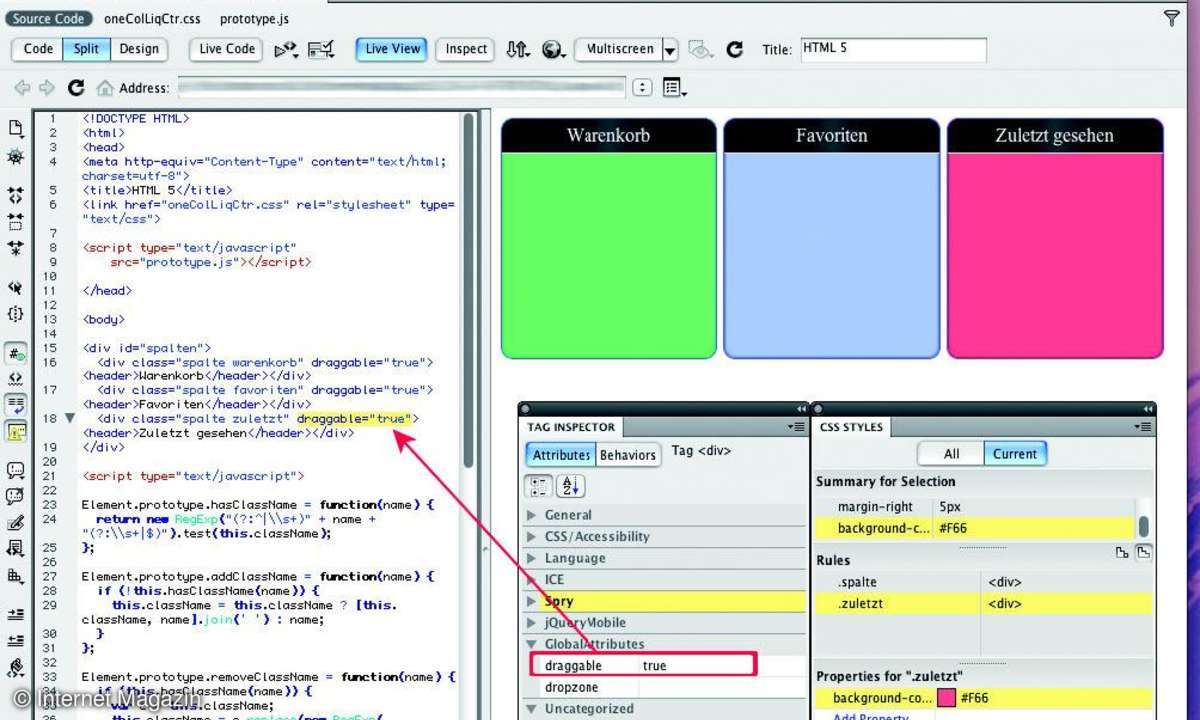This screenshot has height=720, width=1200.
Task: Click the Open Documents icon in coding toolbar
Action: tap(16, 128)
